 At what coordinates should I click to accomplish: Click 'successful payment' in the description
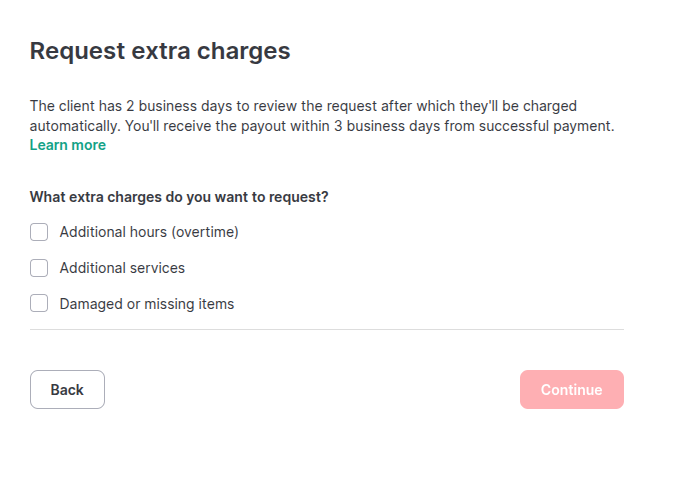pyautogui.click(x=547, y=126)
